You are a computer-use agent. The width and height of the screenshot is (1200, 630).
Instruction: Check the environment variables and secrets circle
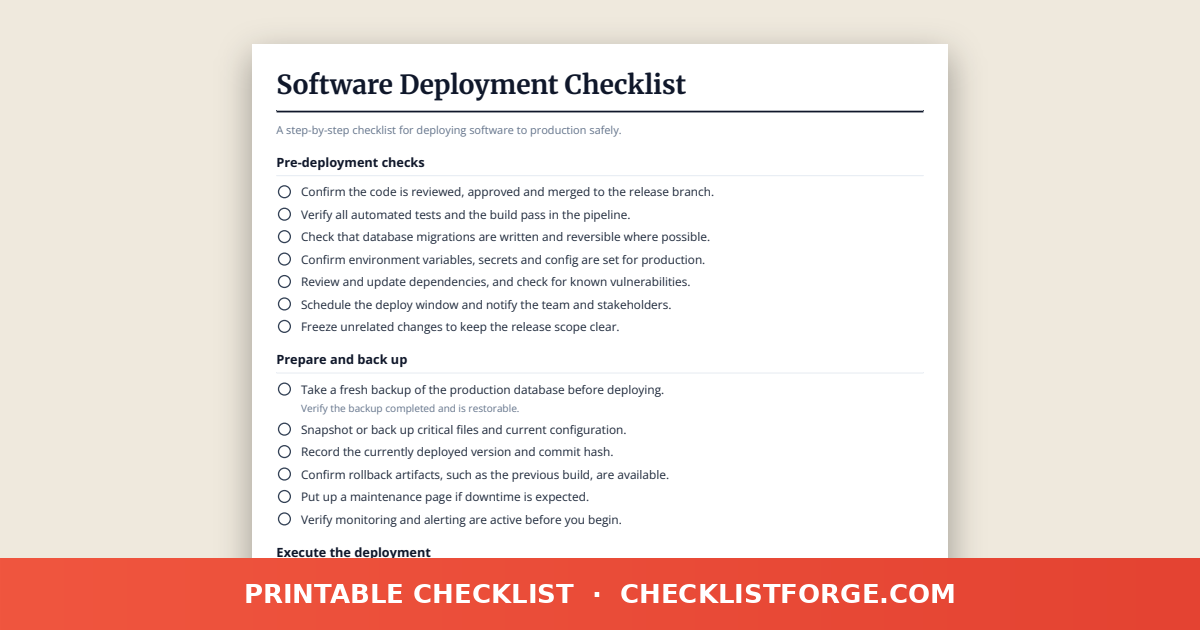pyautogui.click(x=284, y=259)
